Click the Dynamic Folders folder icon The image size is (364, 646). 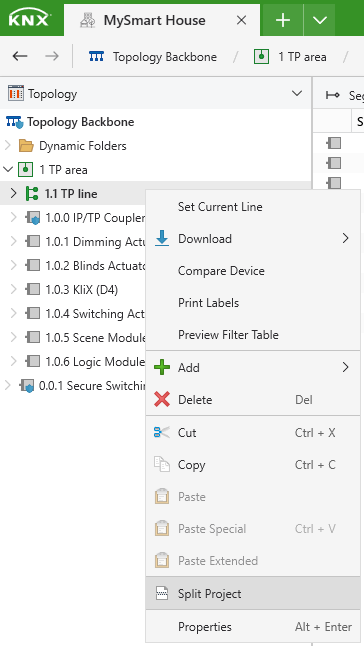pos(26,146)
